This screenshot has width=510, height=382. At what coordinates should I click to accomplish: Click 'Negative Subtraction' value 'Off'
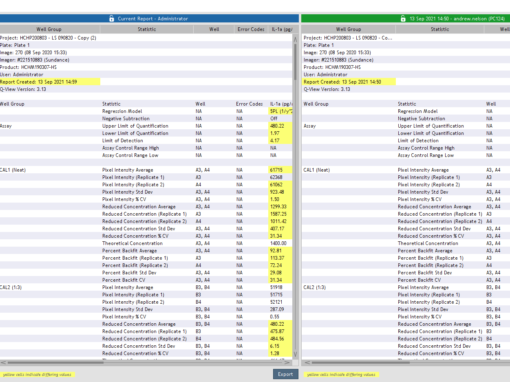[x=274, y=119]
